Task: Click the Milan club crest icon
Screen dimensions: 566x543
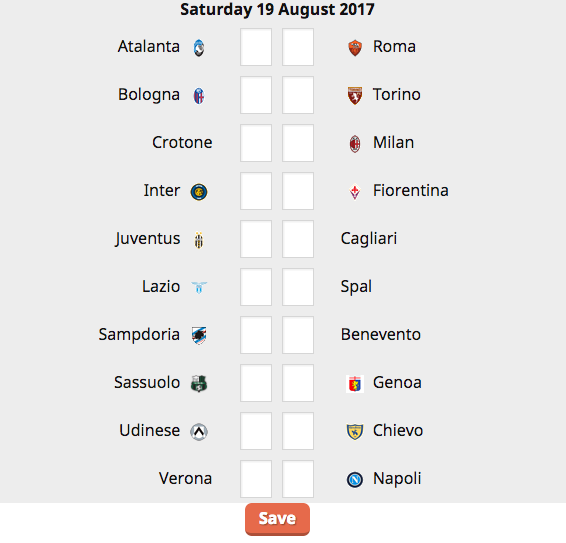Action: point(355,144)
